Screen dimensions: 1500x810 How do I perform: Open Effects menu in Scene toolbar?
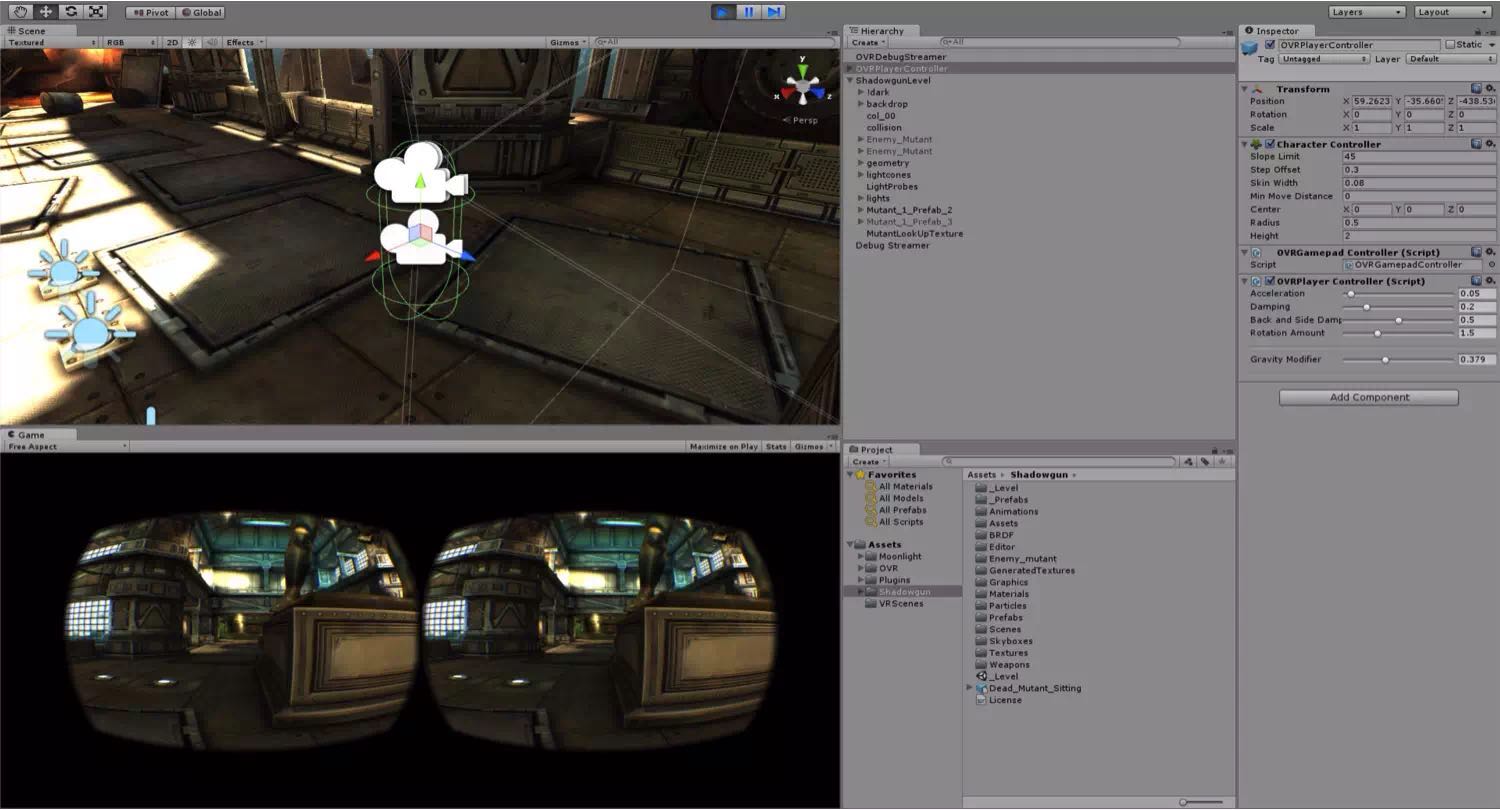click(244, 43)
